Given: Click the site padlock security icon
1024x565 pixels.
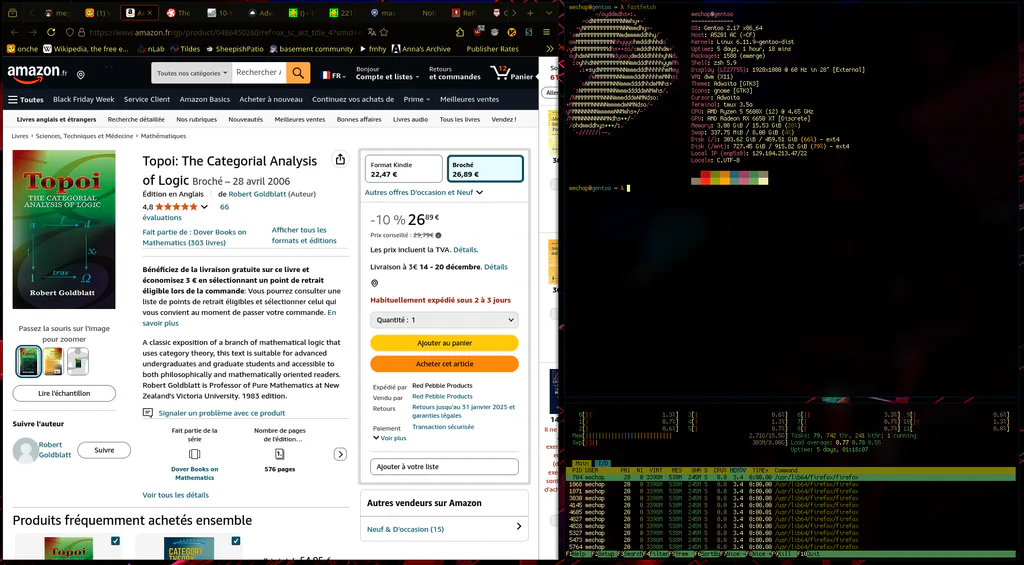Looking at the screenshot, I should click(x=82, y=32).
